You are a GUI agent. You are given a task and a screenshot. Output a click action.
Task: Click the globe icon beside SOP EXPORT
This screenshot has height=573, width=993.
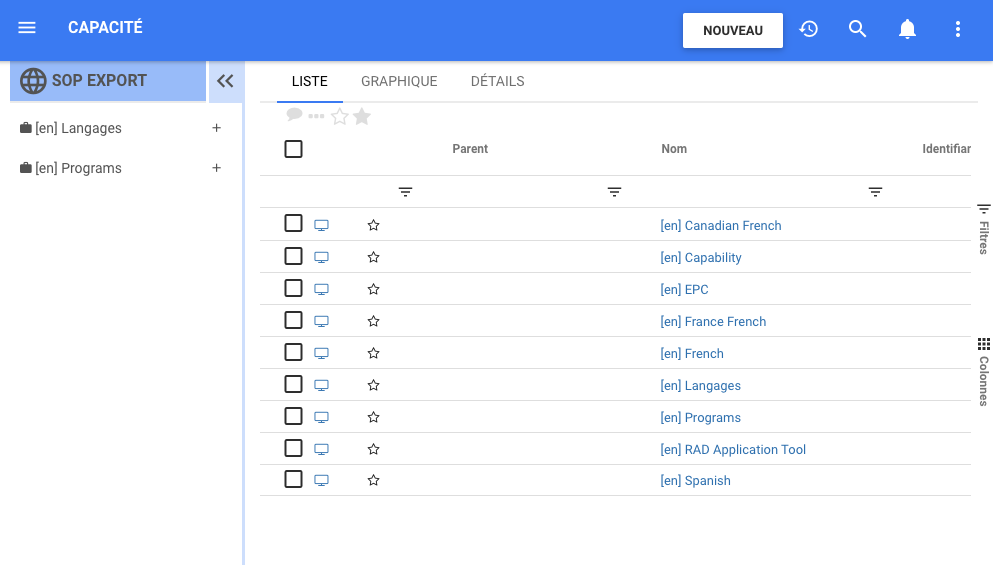pos(33,81)
